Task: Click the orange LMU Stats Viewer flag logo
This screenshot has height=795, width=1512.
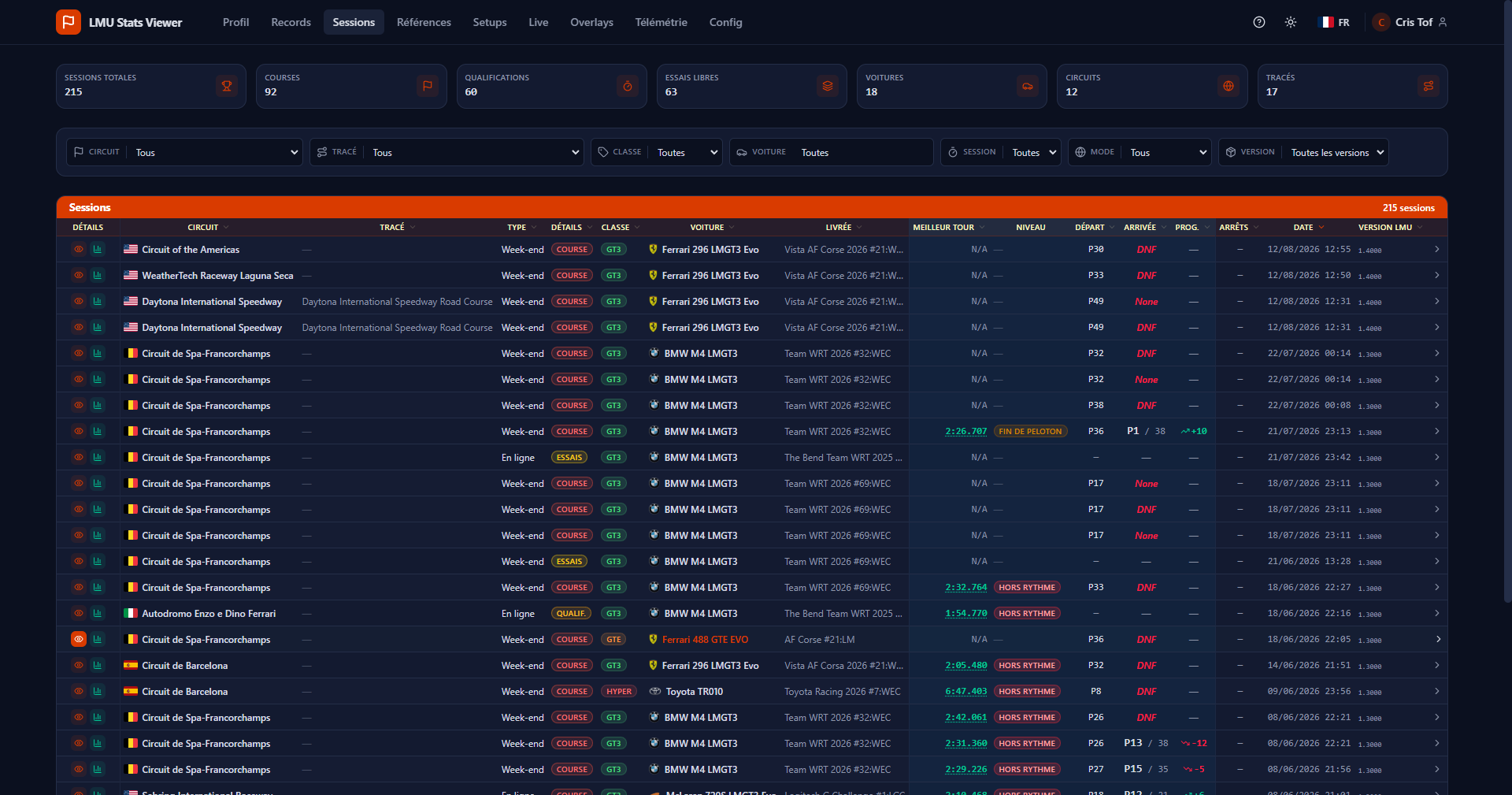Action: click(x=69, y=22)
